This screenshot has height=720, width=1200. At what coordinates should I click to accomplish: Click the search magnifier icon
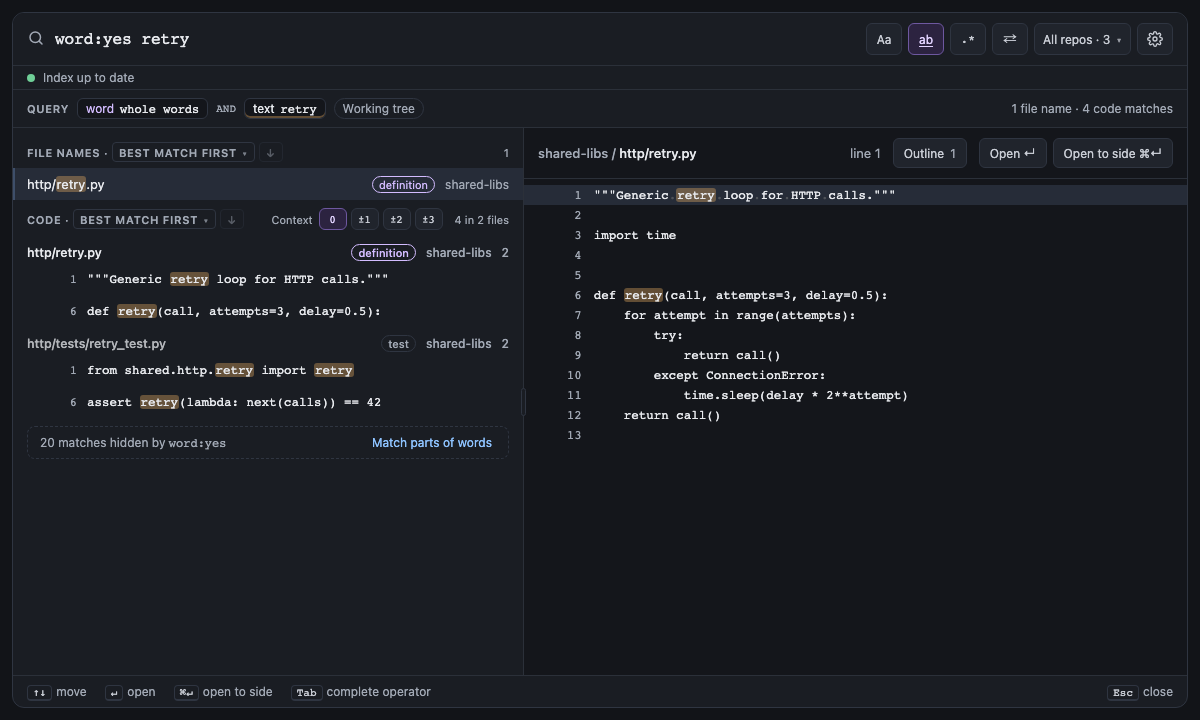[x=36, y=39]
